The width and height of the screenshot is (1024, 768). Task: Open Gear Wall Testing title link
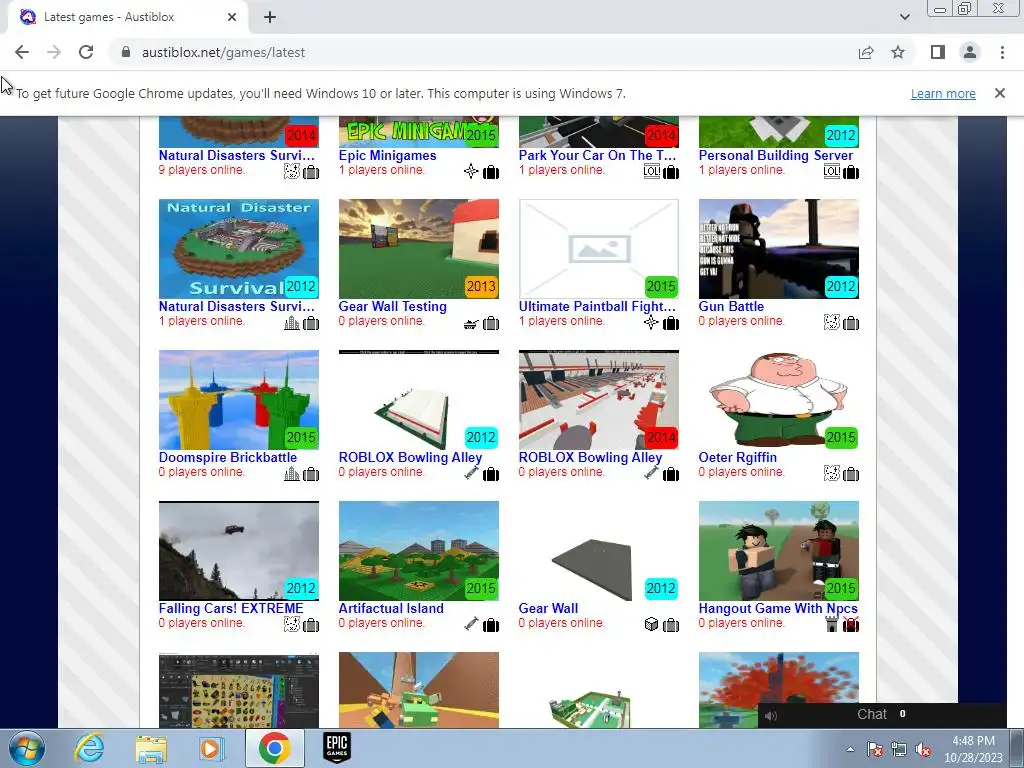(392, 306)
